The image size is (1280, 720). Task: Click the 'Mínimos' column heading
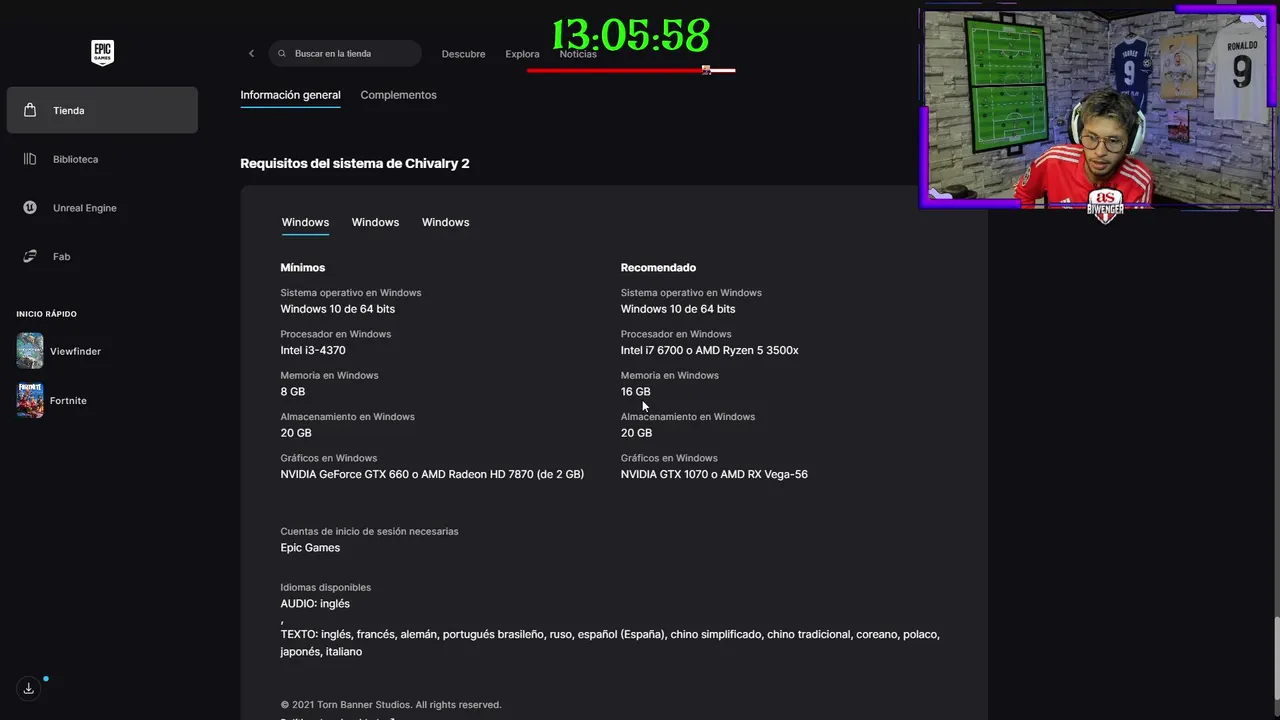[x=302, y=267]
